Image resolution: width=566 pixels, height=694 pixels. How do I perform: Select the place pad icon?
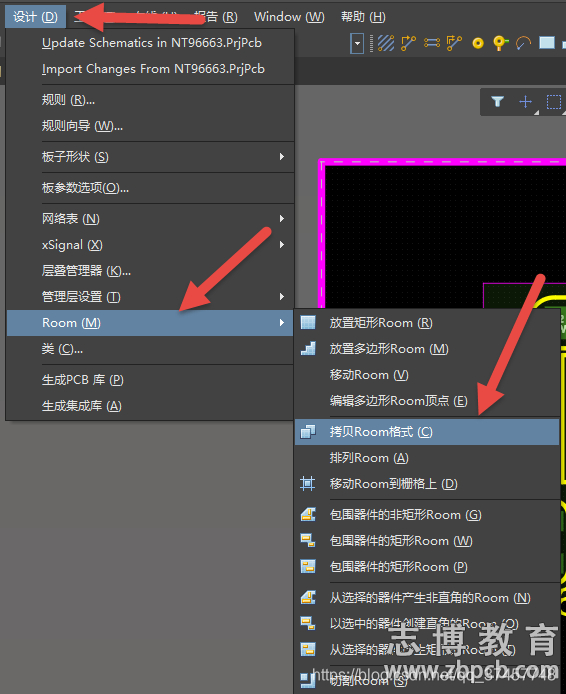(478, 43)
